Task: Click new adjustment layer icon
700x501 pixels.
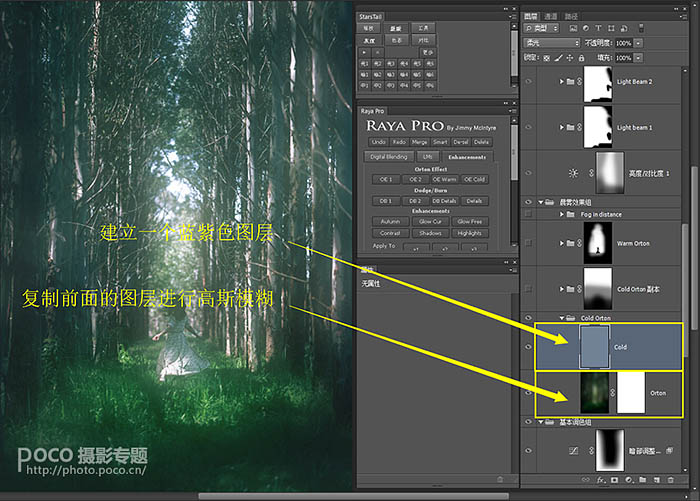Action: coord(629,480)
